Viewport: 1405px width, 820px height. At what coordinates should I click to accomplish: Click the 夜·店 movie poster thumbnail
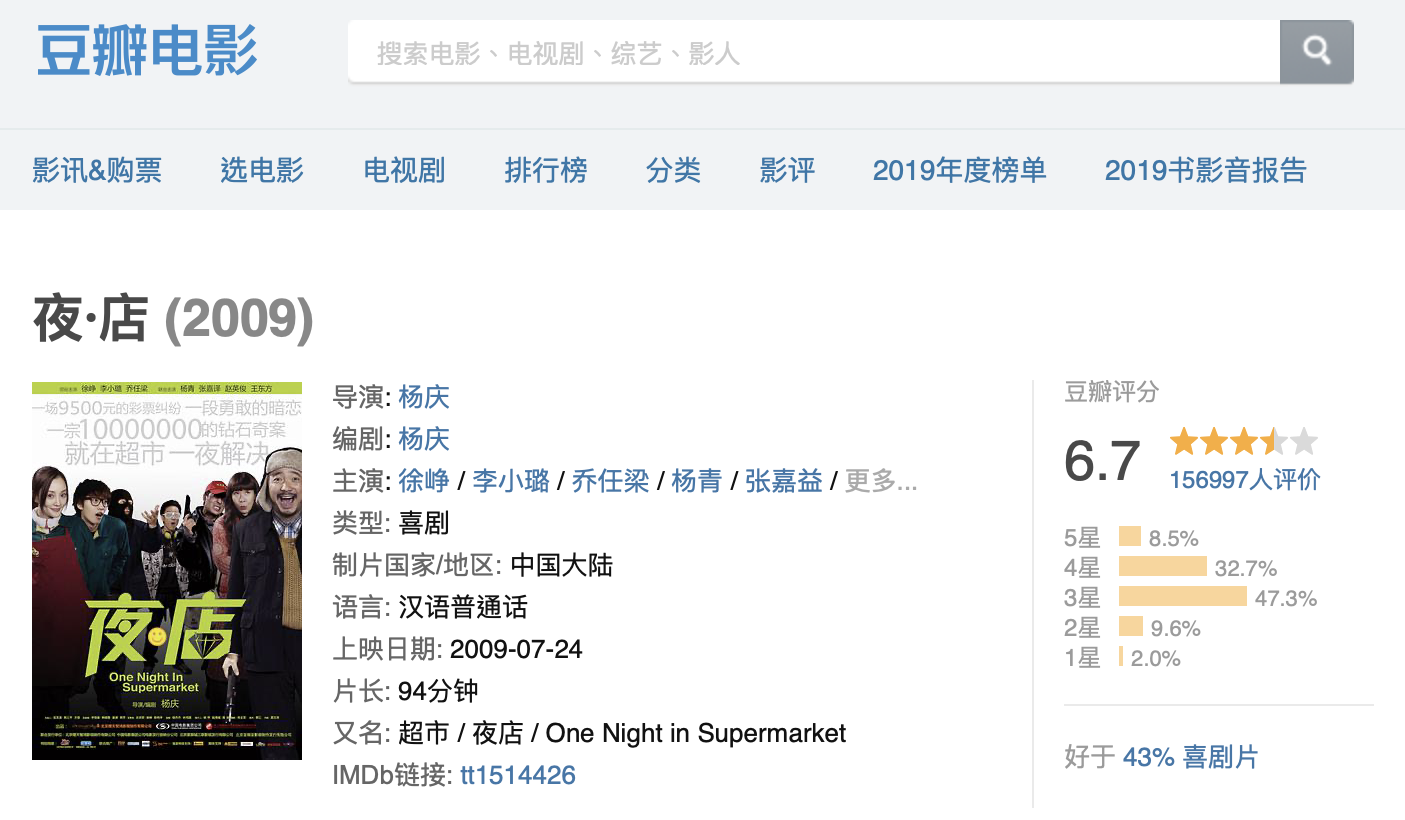(x=167, y=570)
